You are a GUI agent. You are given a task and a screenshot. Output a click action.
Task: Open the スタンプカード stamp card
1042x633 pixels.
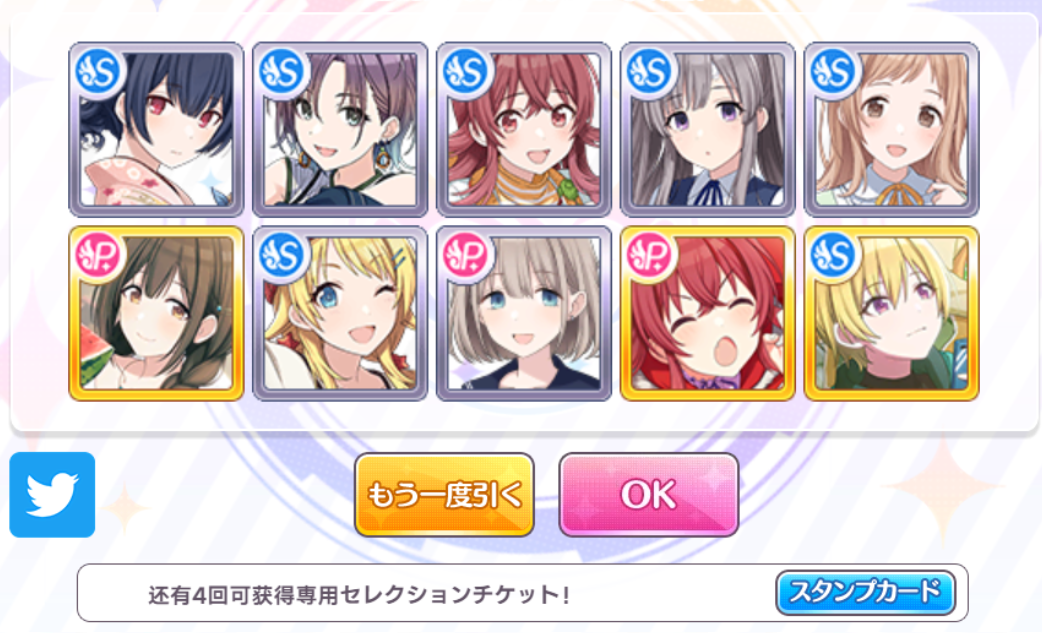click(865, 592)
